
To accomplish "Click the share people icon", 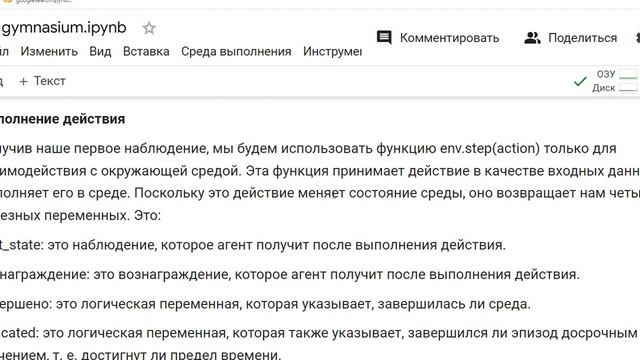I will (532, 38).
